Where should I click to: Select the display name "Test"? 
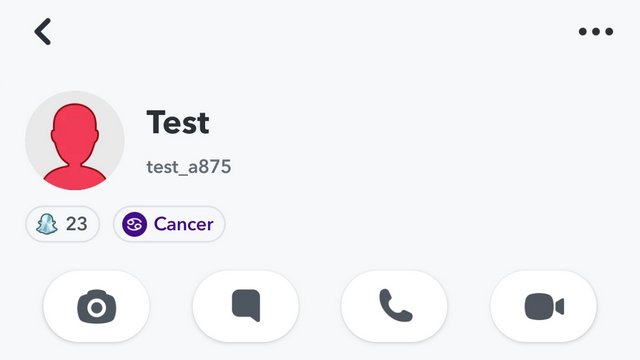coord(178,122)
